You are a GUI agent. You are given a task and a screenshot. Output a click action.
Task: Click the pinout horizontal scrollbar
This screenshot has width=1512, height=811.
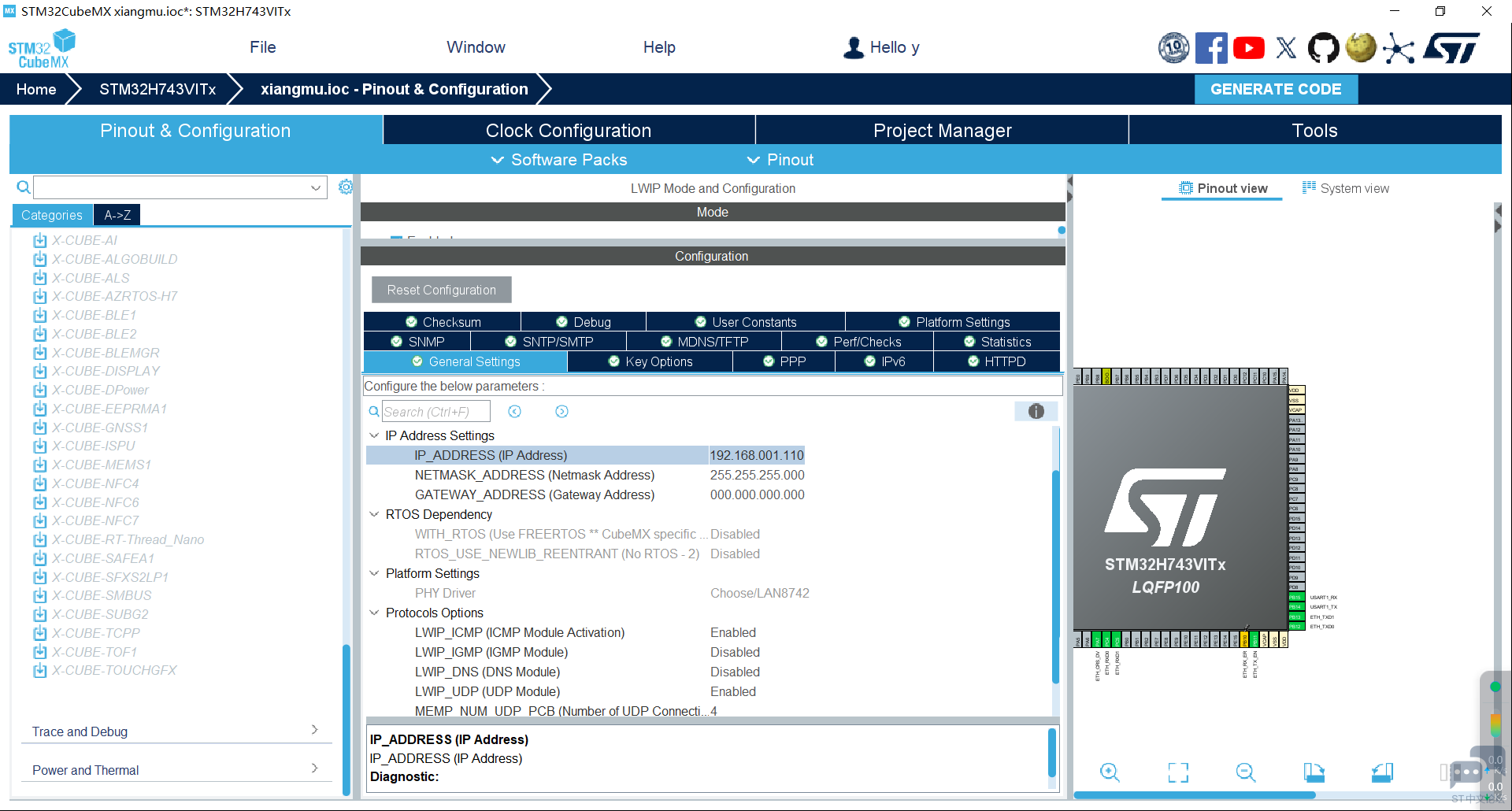click(1195, 795)
